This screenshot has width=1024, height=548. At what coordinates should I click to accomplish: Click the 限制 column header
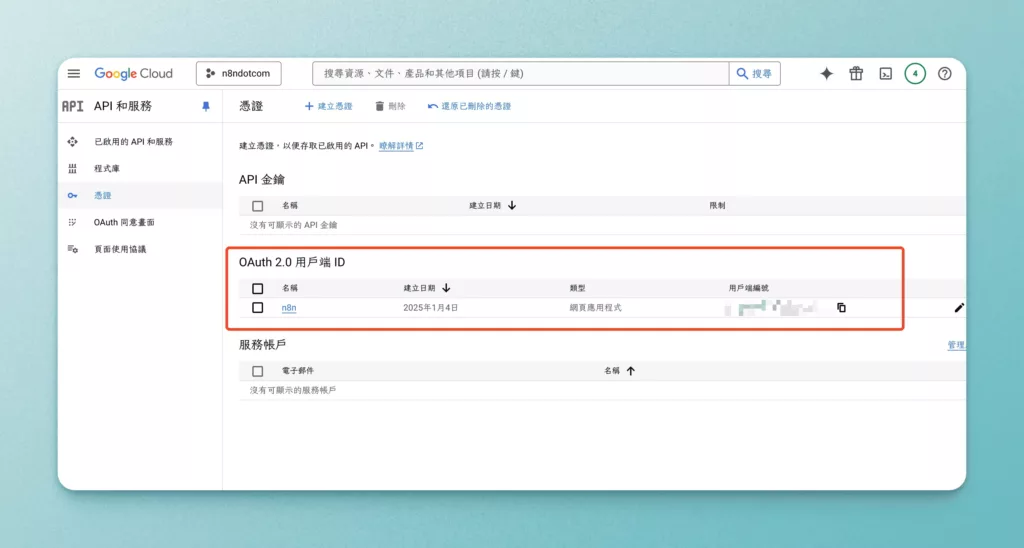tap(717, 205)
